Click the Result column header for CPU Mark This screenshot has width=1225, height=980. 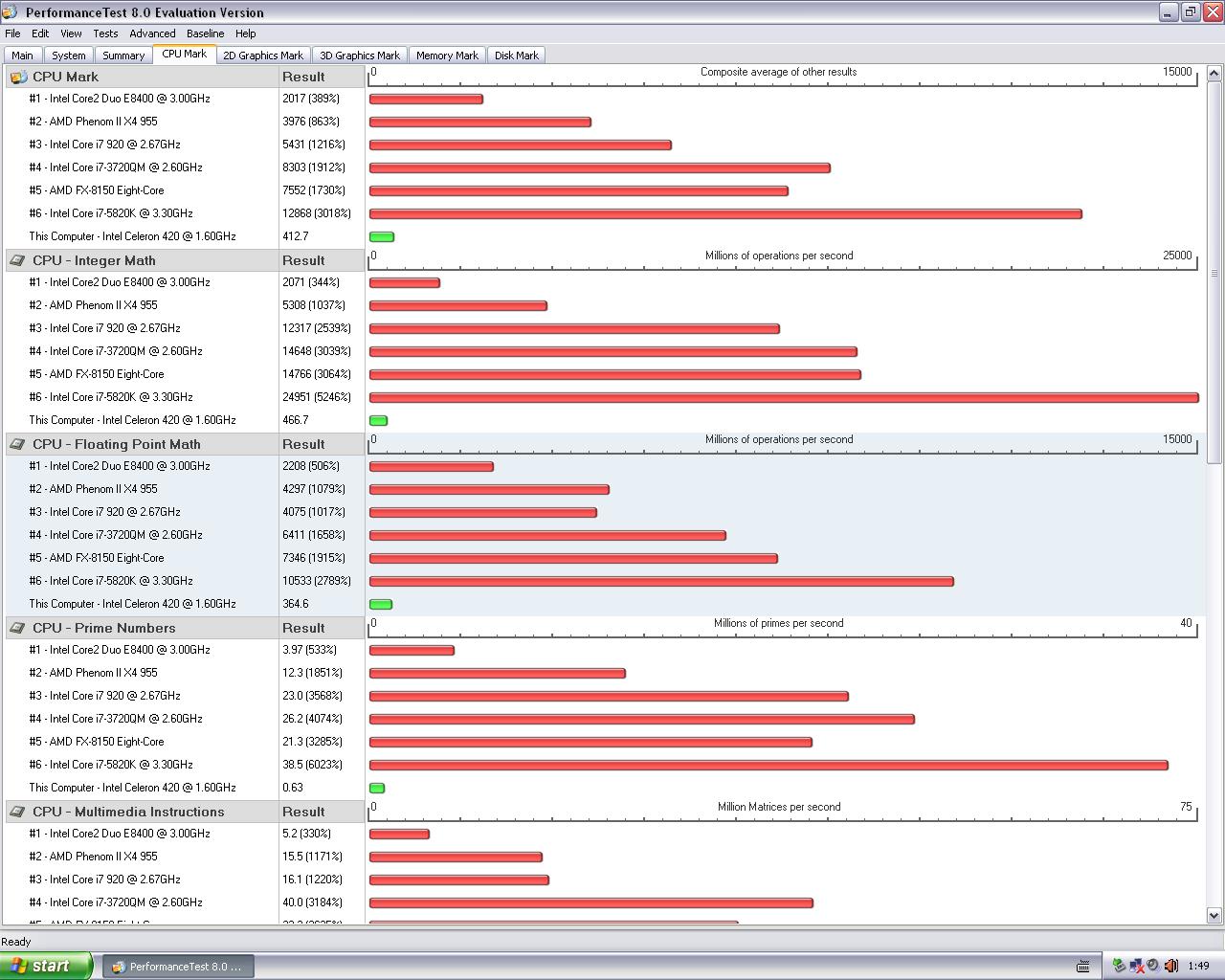pos(322,77)
